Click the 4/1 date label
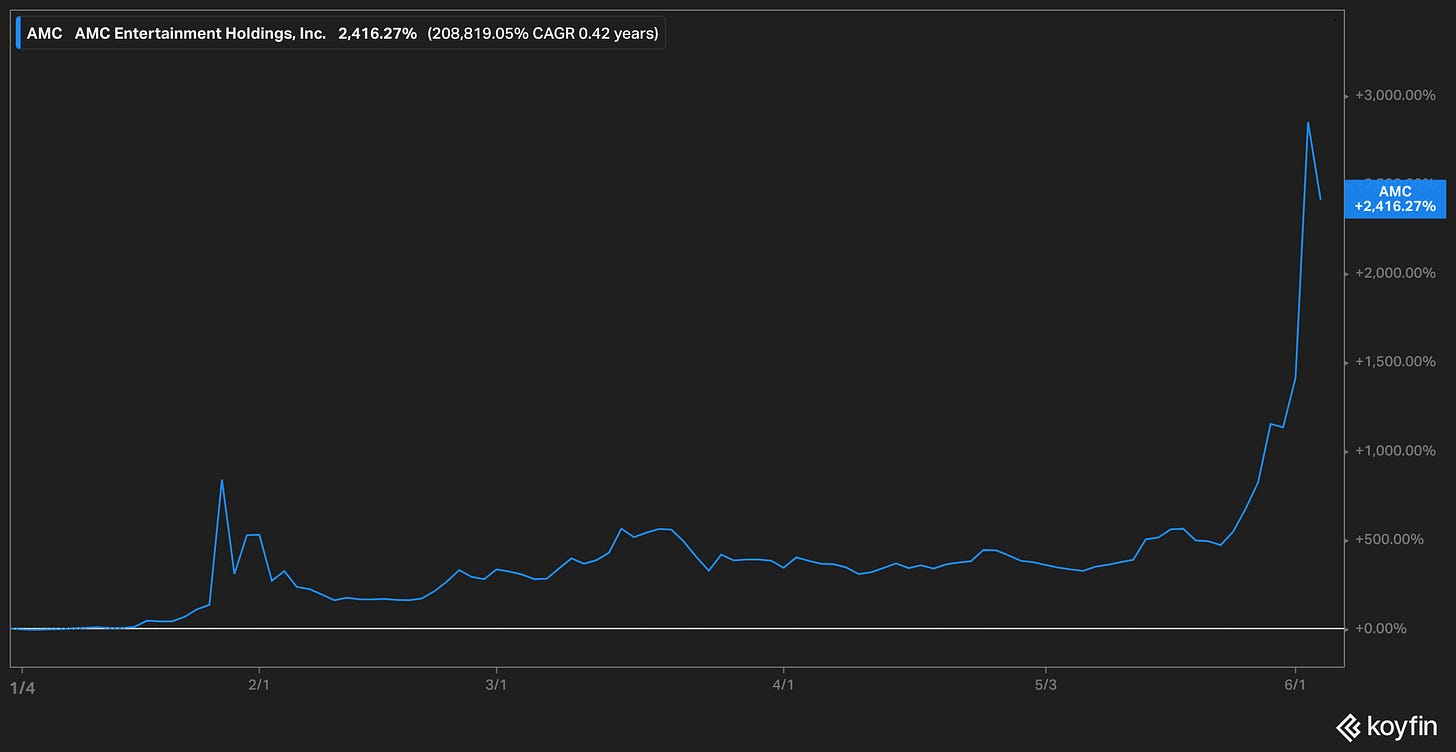The image size is (1456, 752). 784,686
